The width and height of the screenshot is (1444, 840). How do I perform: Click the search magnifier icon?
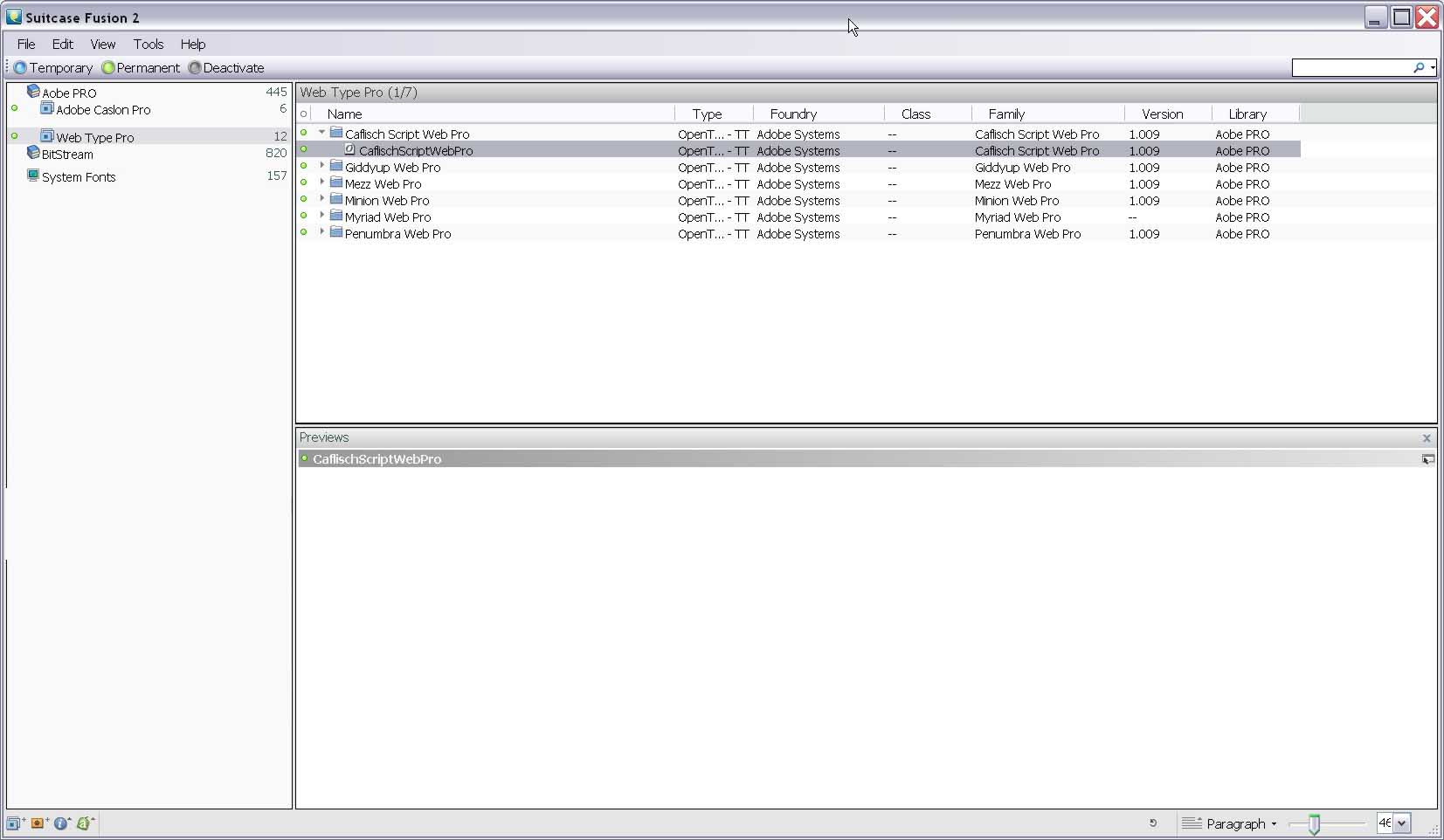pos(1419,67)
